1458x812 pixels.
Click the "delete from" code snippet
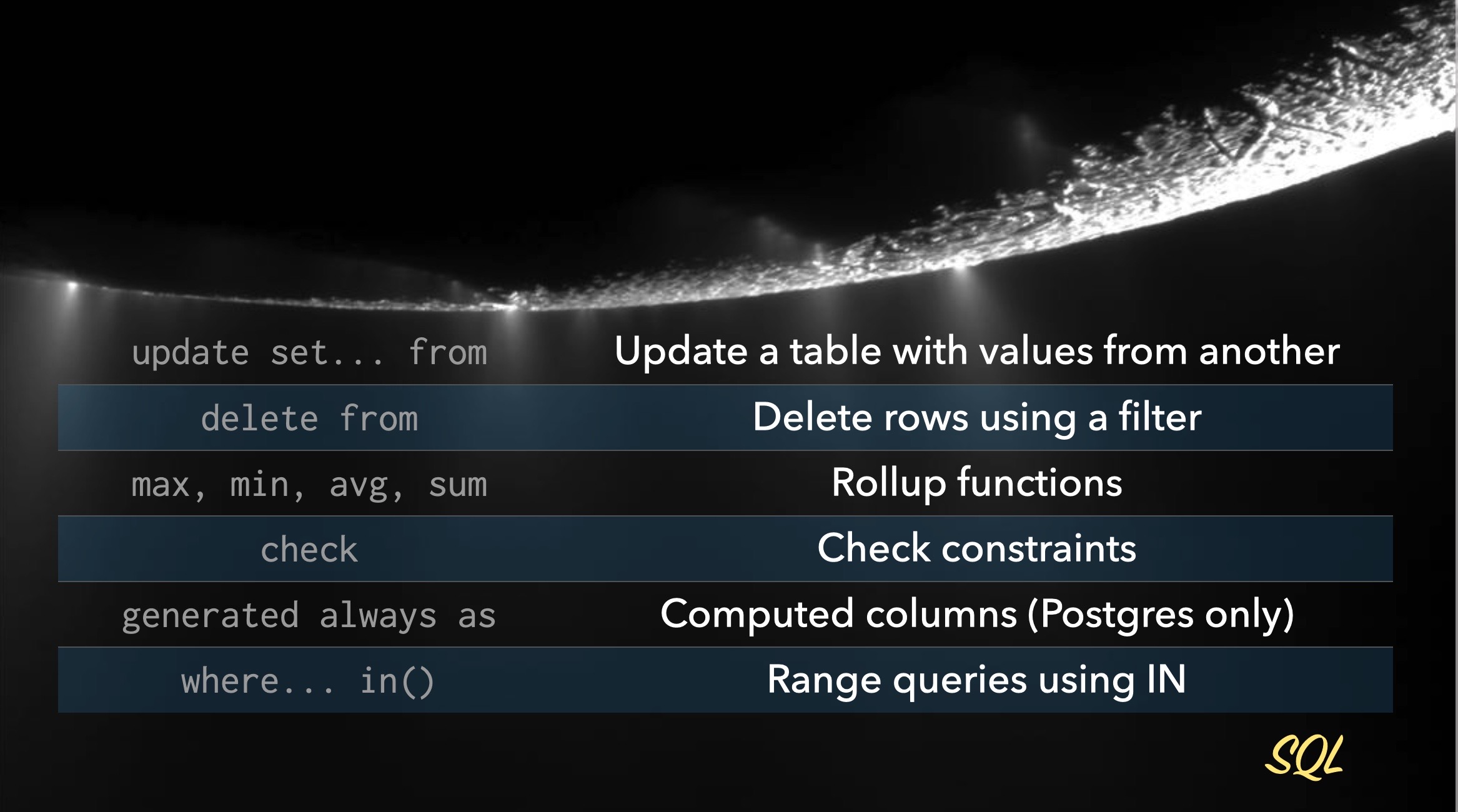[x=309, y=418]
